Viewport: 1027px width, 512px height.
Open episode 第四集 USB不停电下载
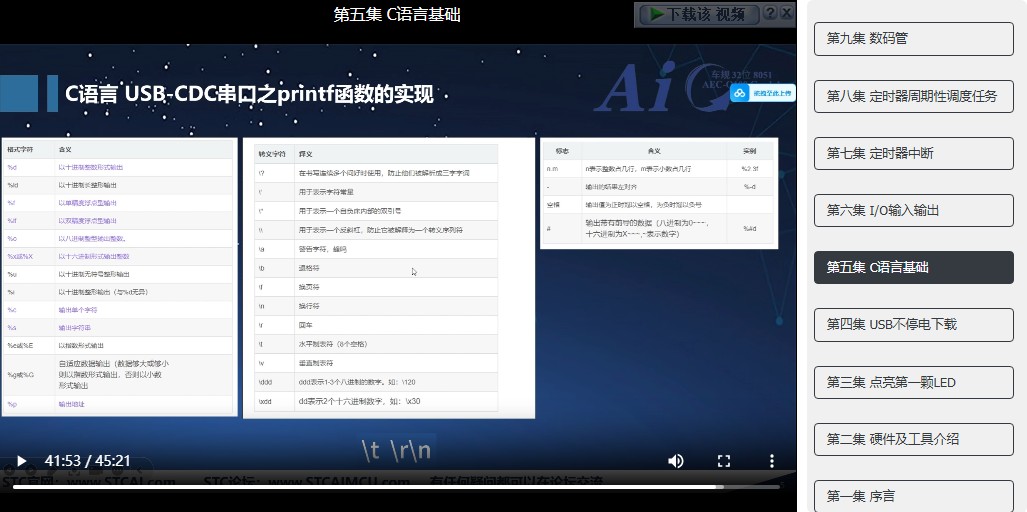tap(914, 324)
